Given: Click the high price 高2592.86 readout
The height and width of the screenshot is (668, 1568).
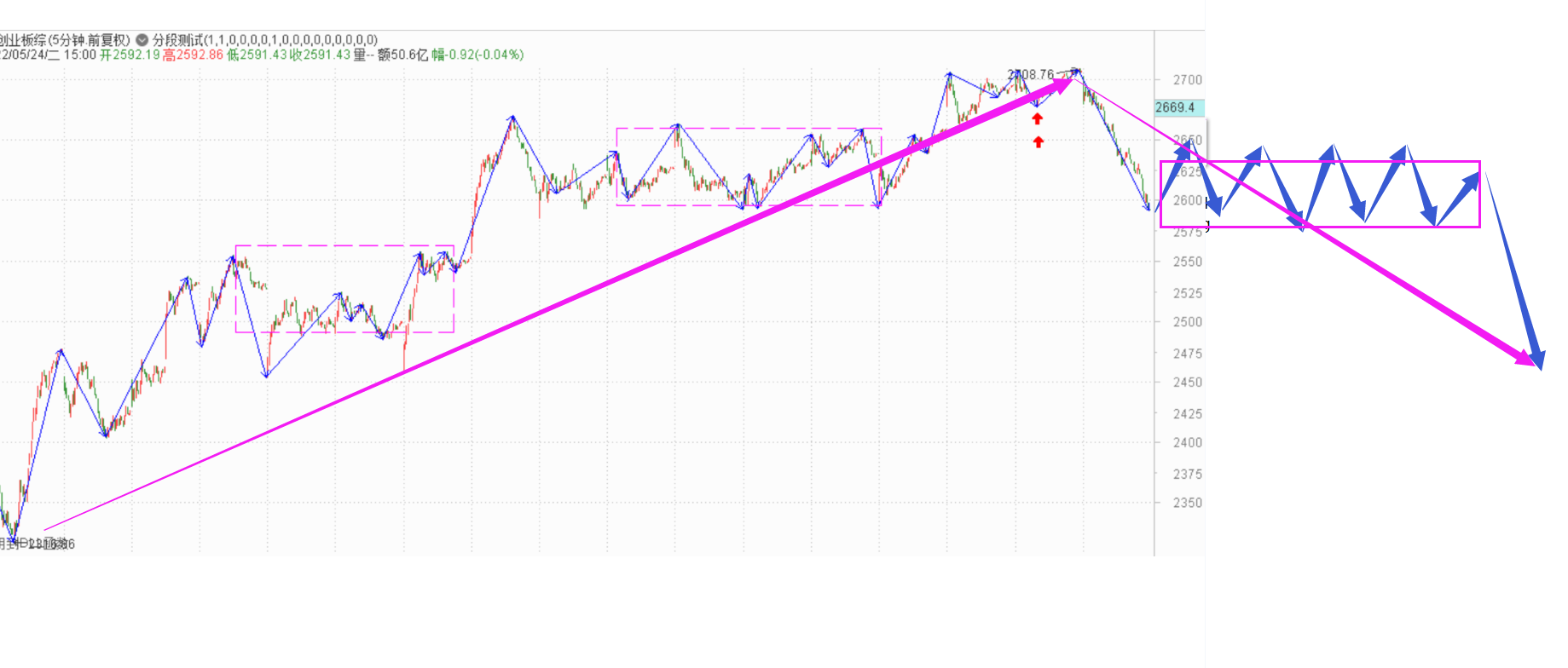Looking at the screenshot, I should 193,55.
